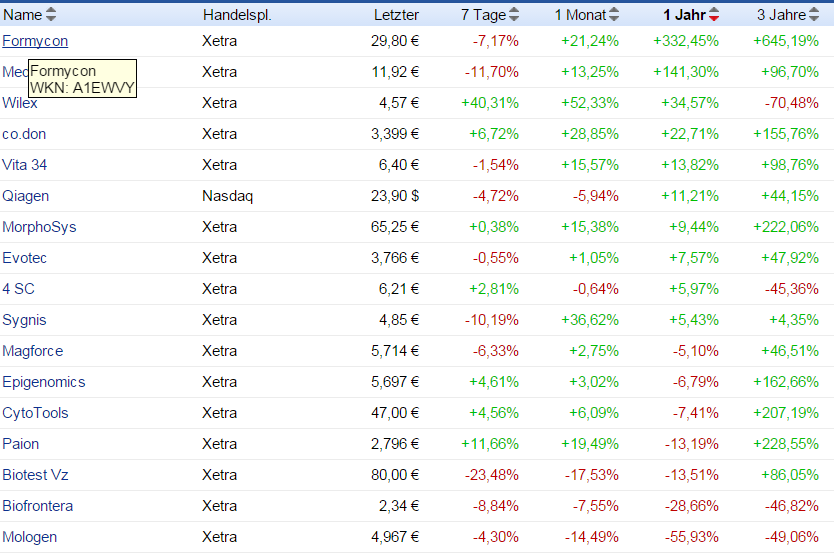Open Vita 34 stock details
Screen dimensions: 834x554
(25, 165)
